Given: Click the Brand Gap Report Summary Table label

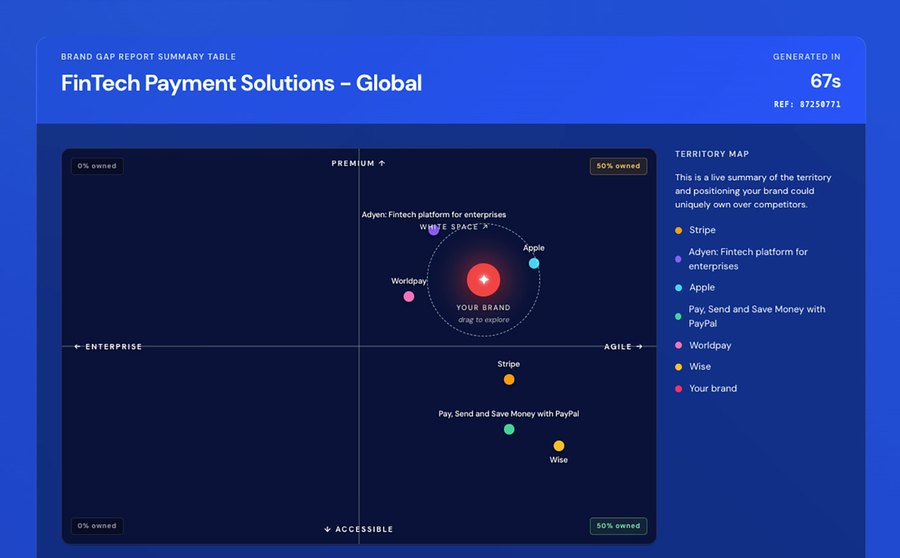Looking at the screenshot, I should pos(148,57).
